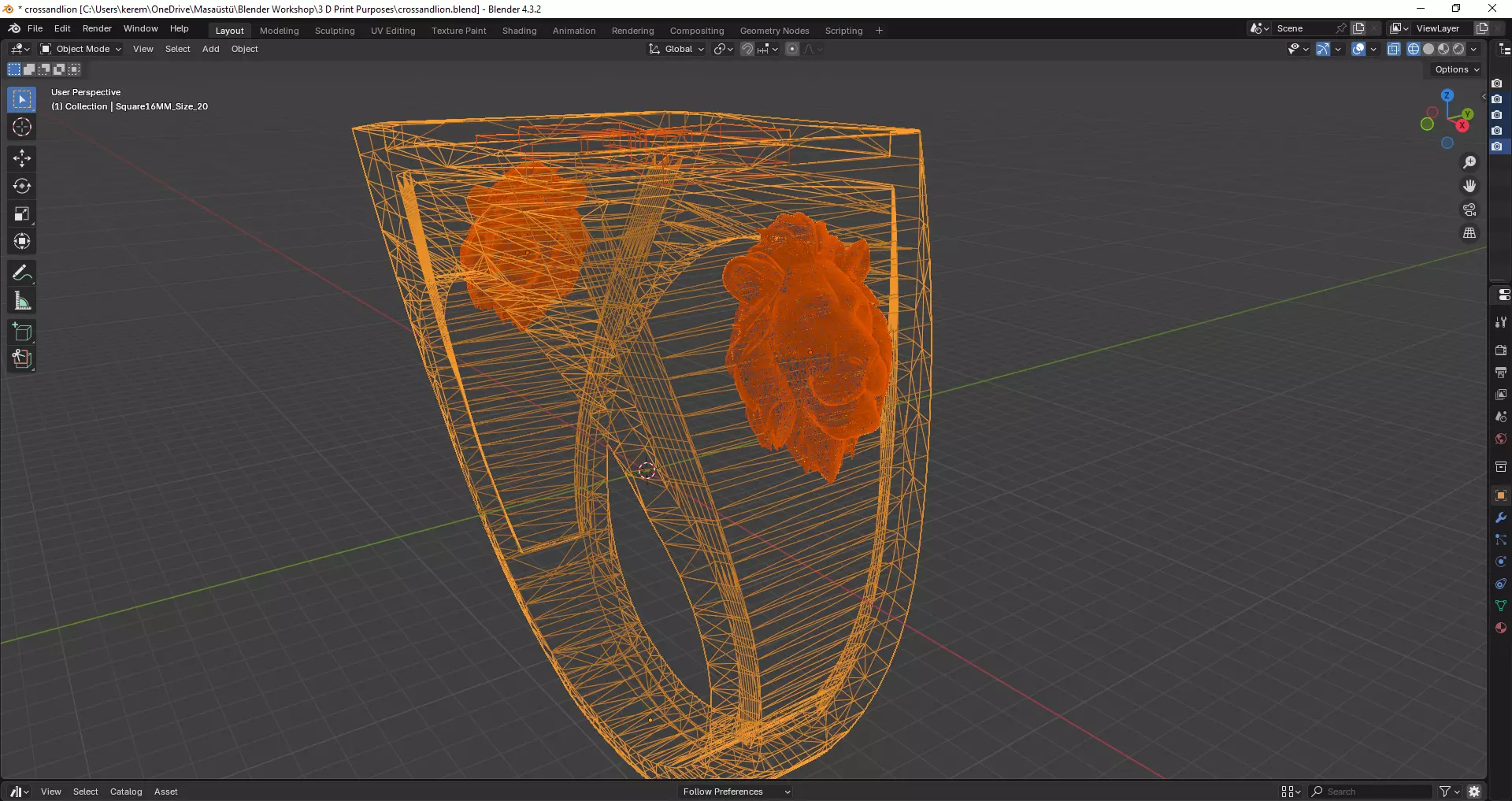Click the zoom magnifier viewport icon
The image size is (1512, 801).
click(x=1469, y=162)
